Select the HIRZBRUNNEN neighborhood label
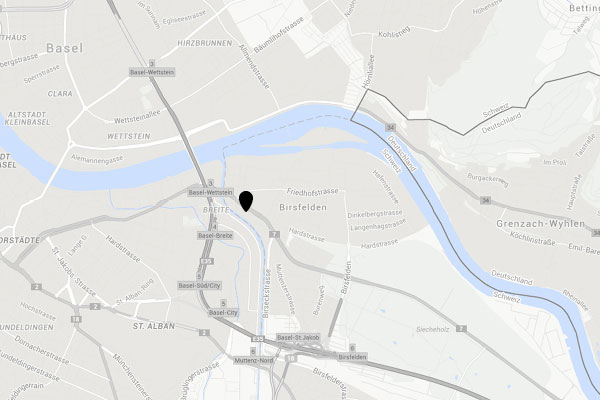Image resolution: width=600 pixels, height=400 pixels. pyautogui.click(x=205, y=43)
